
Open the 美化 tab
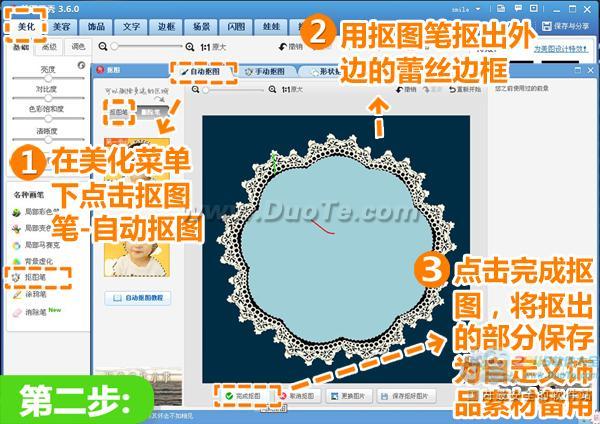point(26,27)
